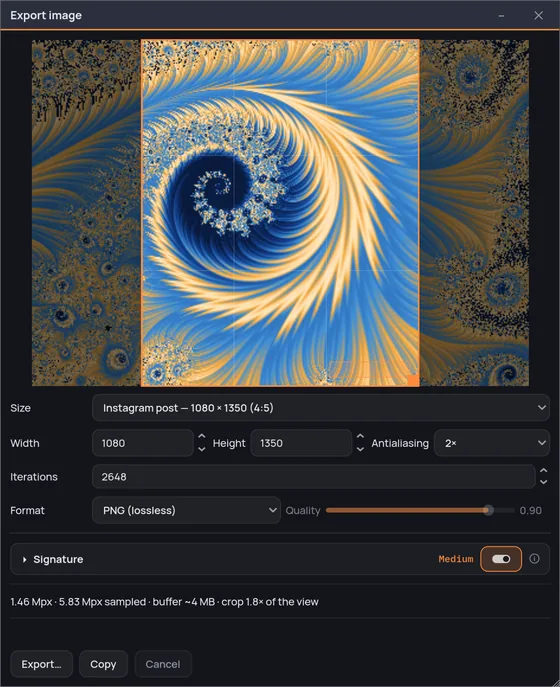Expand the Signature section triangle
The height and width of the screenshot is (687, 560).
(x=25, y=560)
